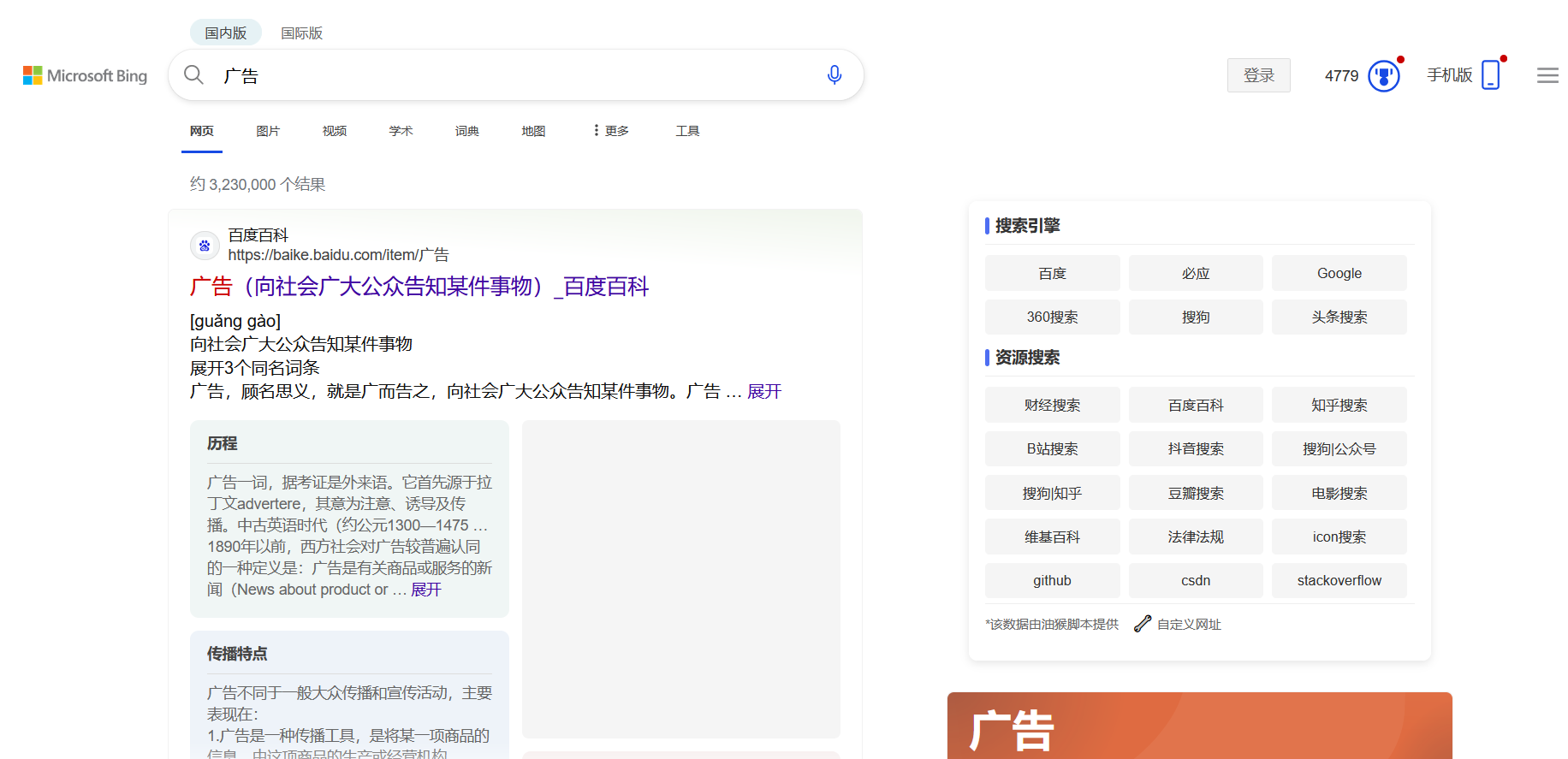Click the 百度百科 resource button
Screen dimensions: 1568x759
coord(1196,405)
